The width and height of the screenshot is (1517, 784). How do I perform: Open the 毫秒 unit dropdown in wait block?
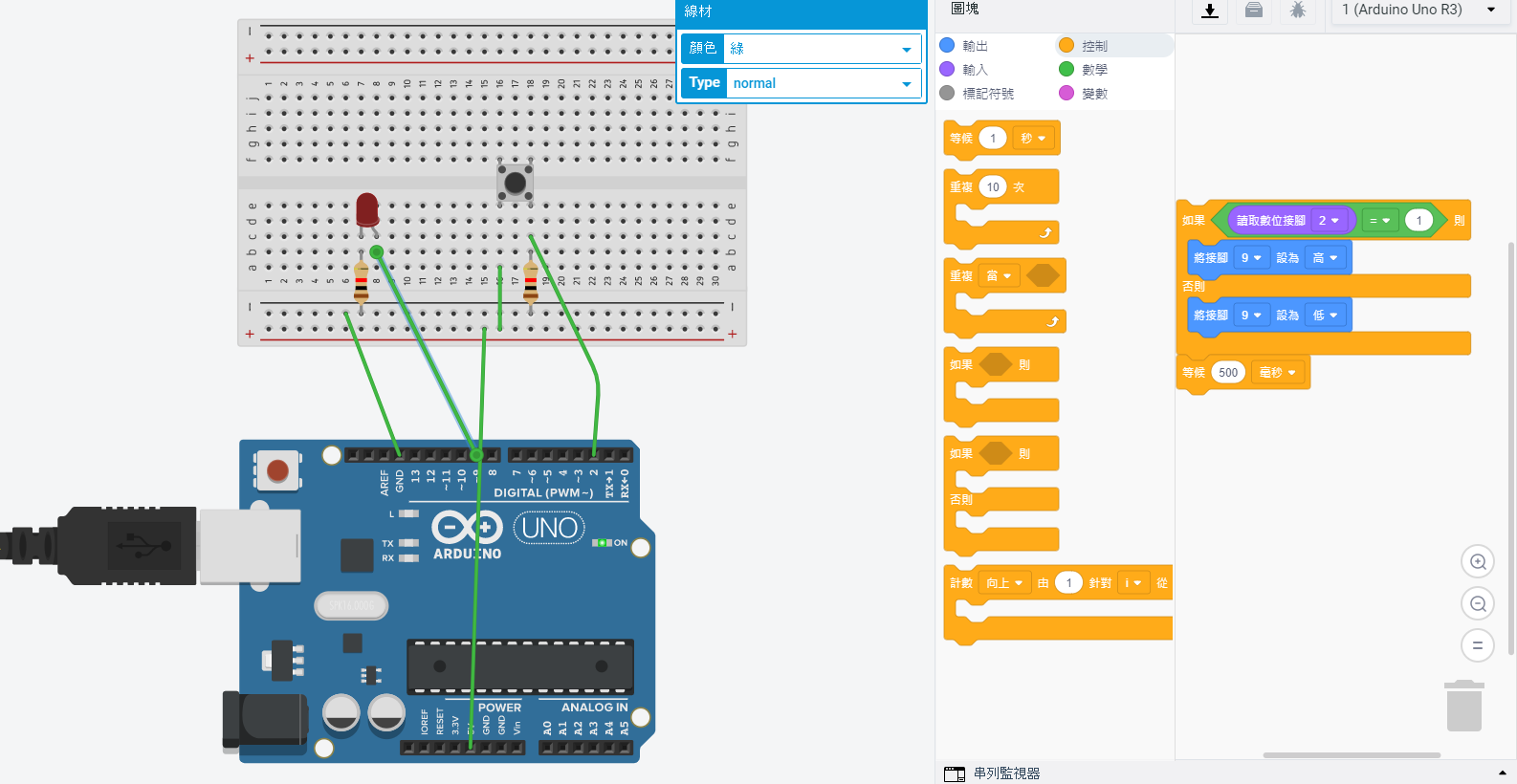pyautogui.click(x=1278, y=373)
